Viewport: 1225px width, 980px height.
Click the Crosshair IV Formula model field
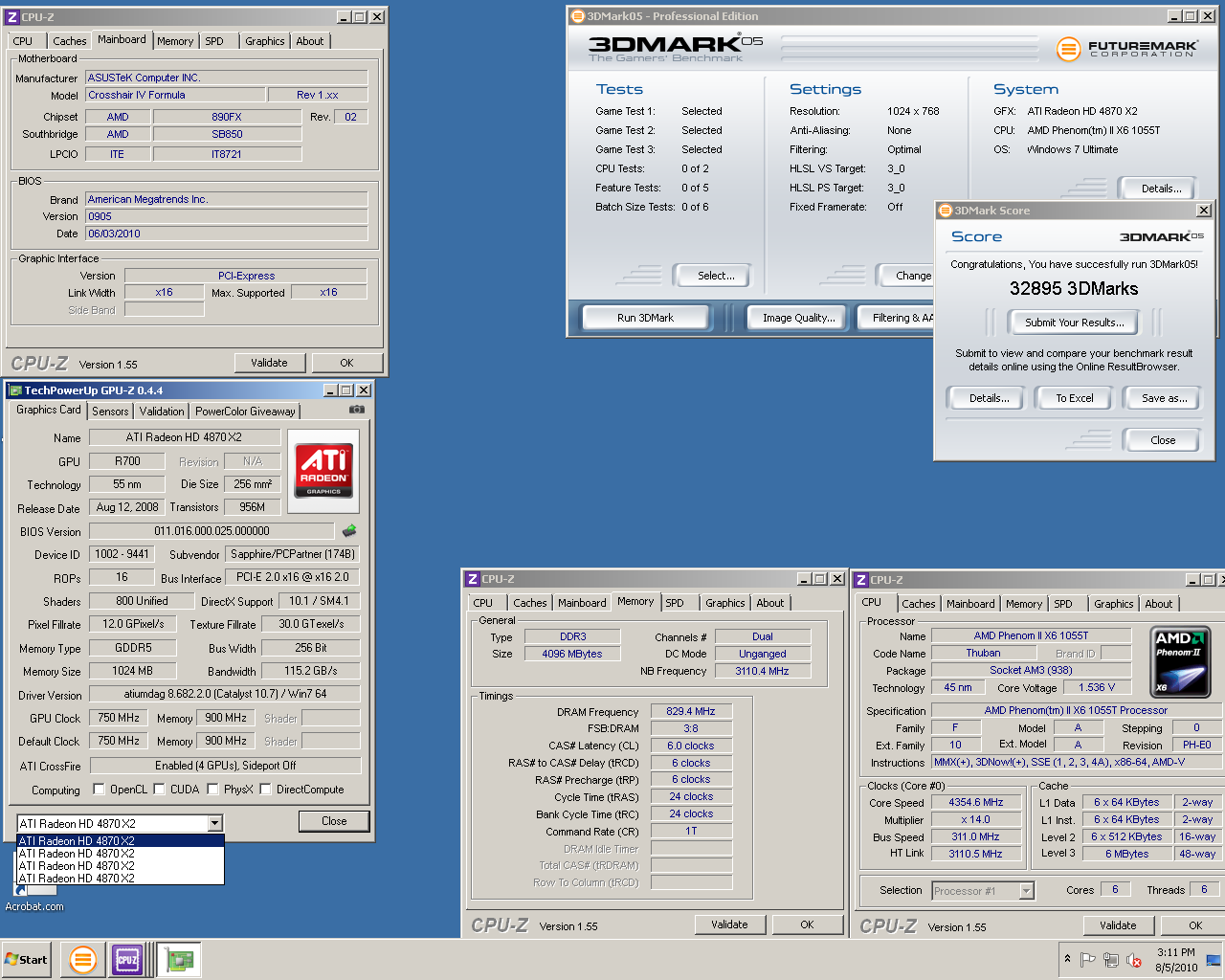point(175,95)
